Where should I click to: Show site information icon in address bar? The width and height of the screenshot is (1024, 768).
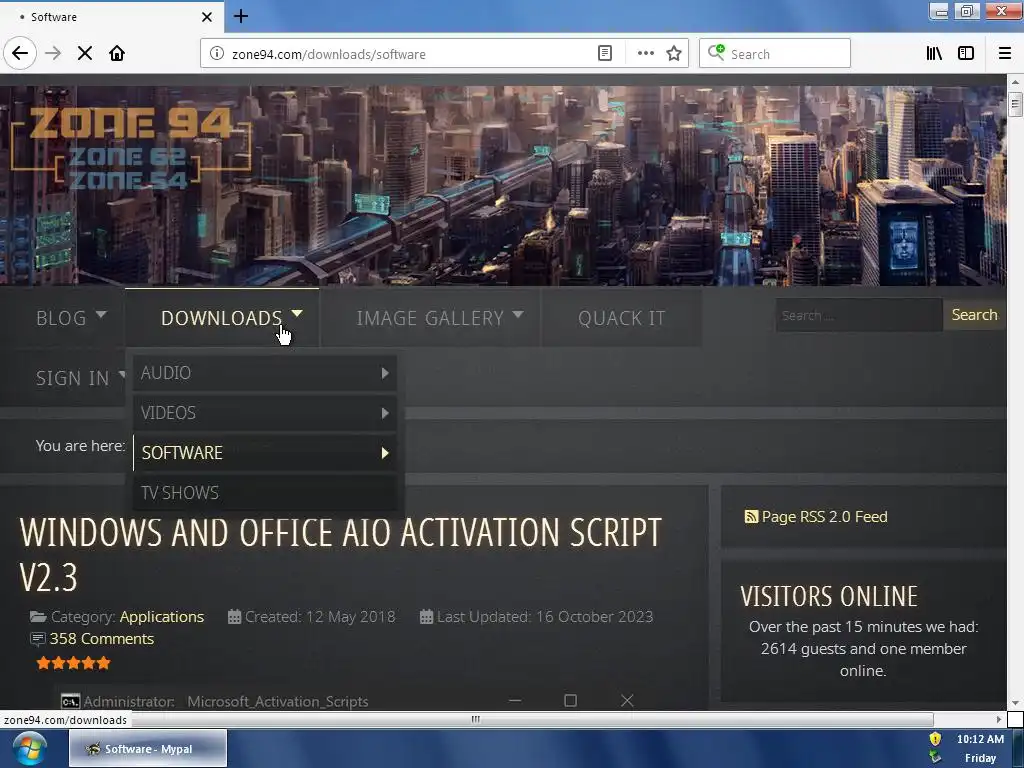click(x=217, y=54)
